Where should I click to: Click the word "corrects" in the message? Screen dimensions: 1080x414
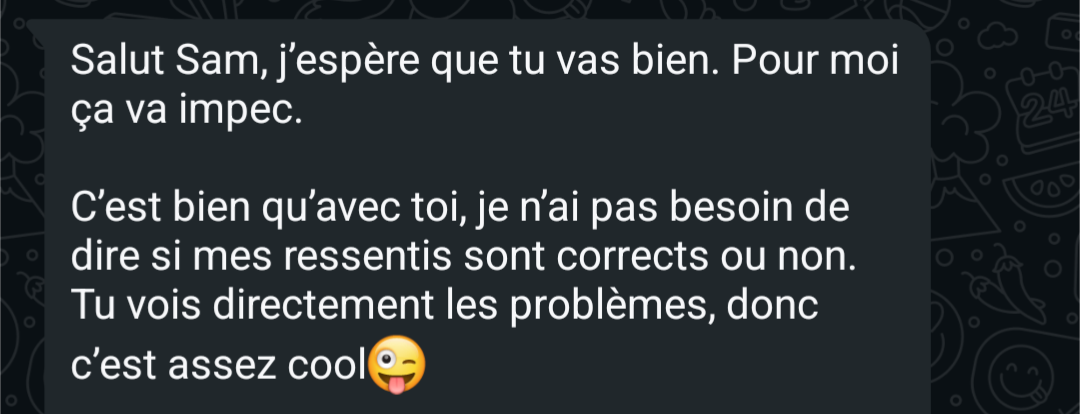pos(632,257)
